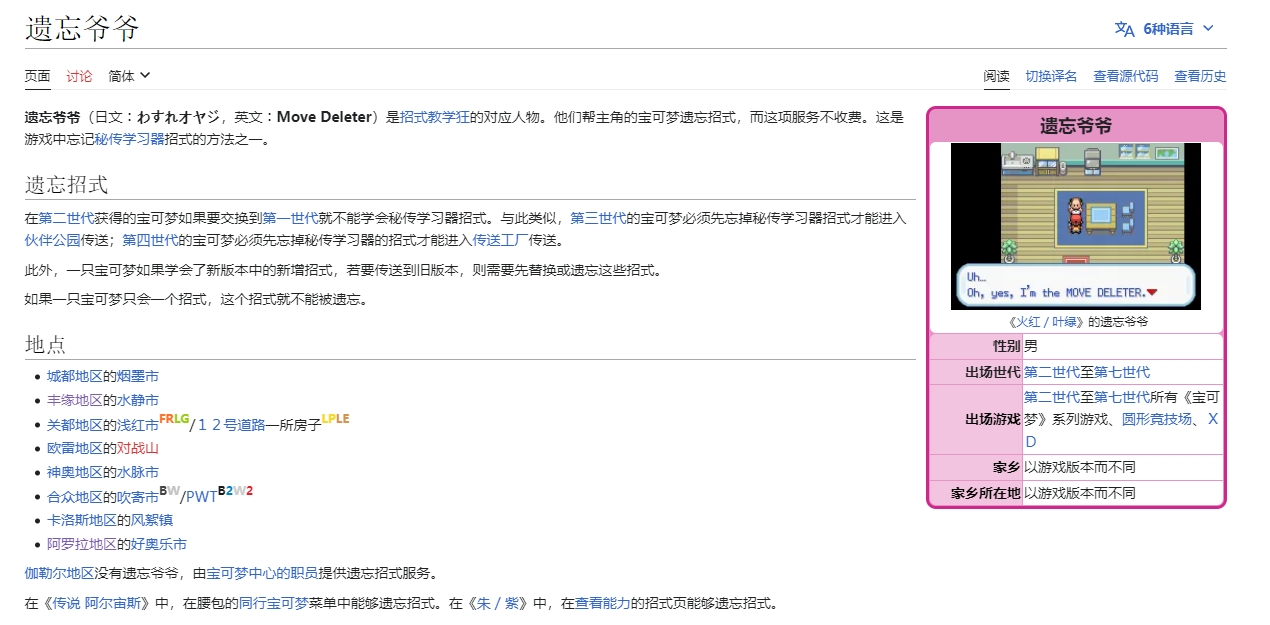Select the 页面 tab
The width and height of the screenshot is (1270, 625).
pyautogui.click(x=37, y=76)
